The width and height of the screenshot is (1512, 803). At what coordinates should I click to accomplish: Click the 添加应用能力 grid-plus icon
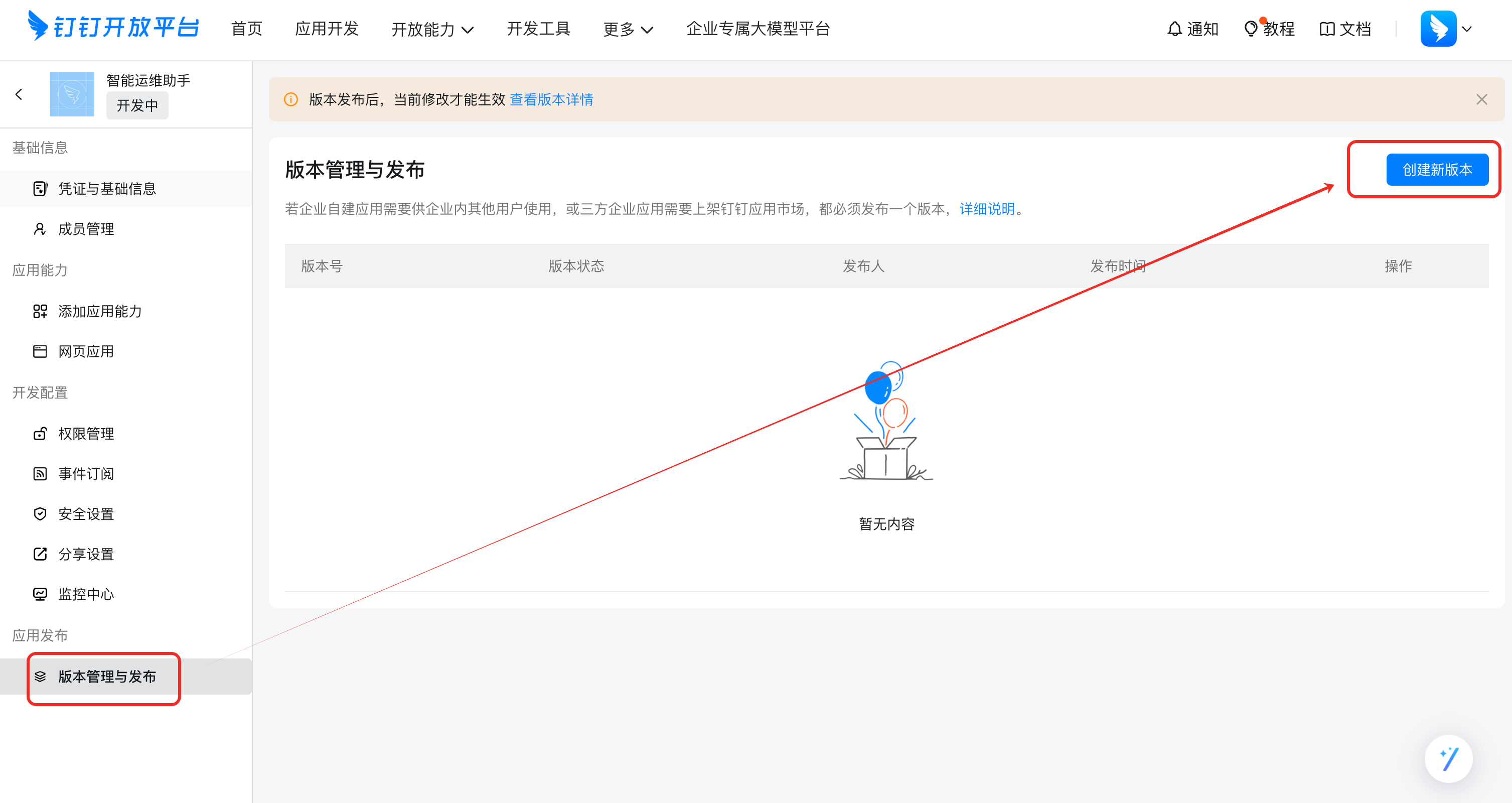(40, 311)
